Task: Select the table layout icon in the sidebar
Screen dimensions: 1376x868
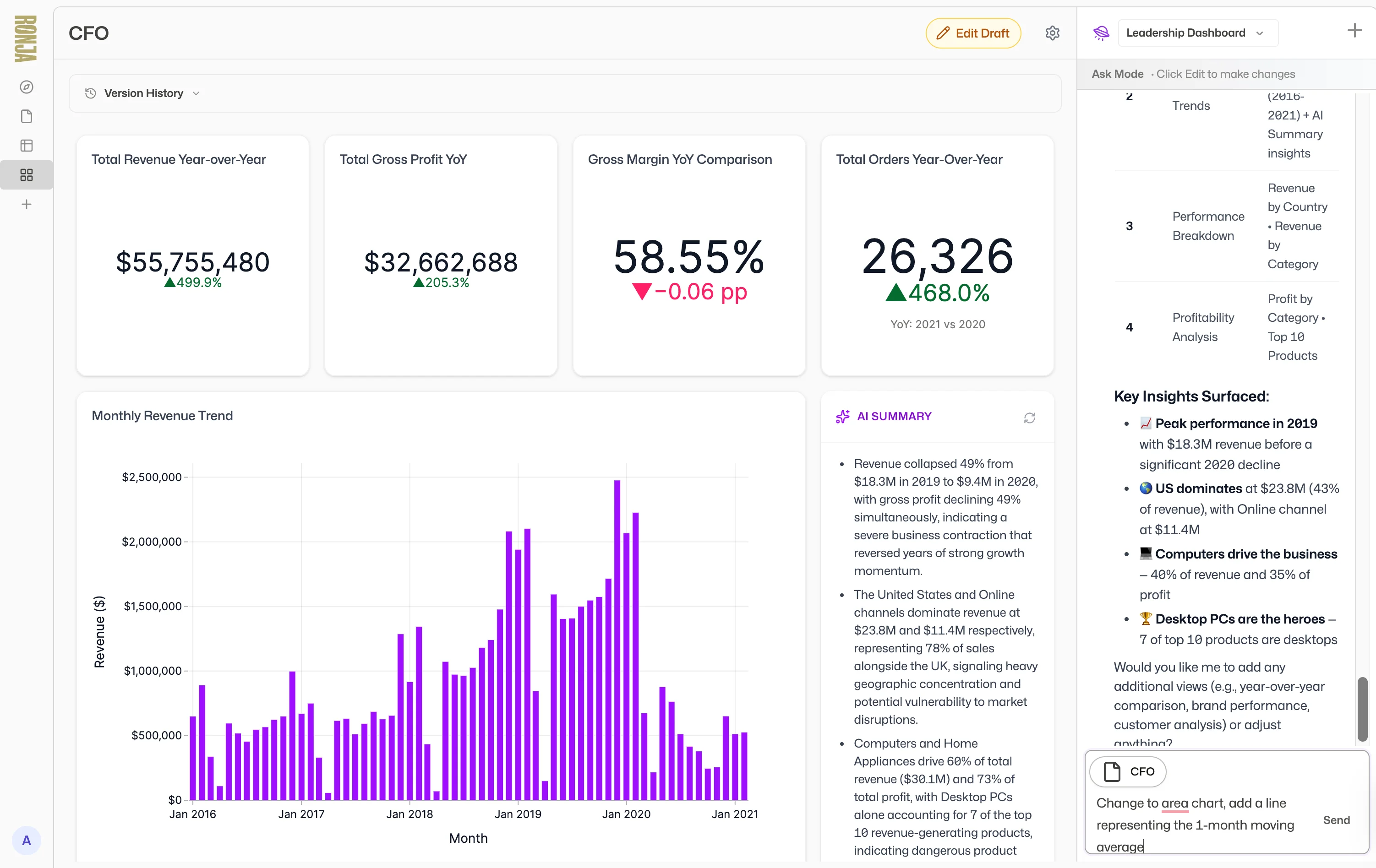Action: (x=26, y=146)
